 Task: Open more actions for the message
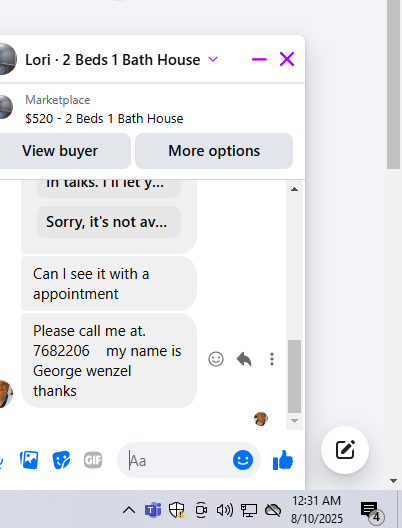click(x=272, y=359)
